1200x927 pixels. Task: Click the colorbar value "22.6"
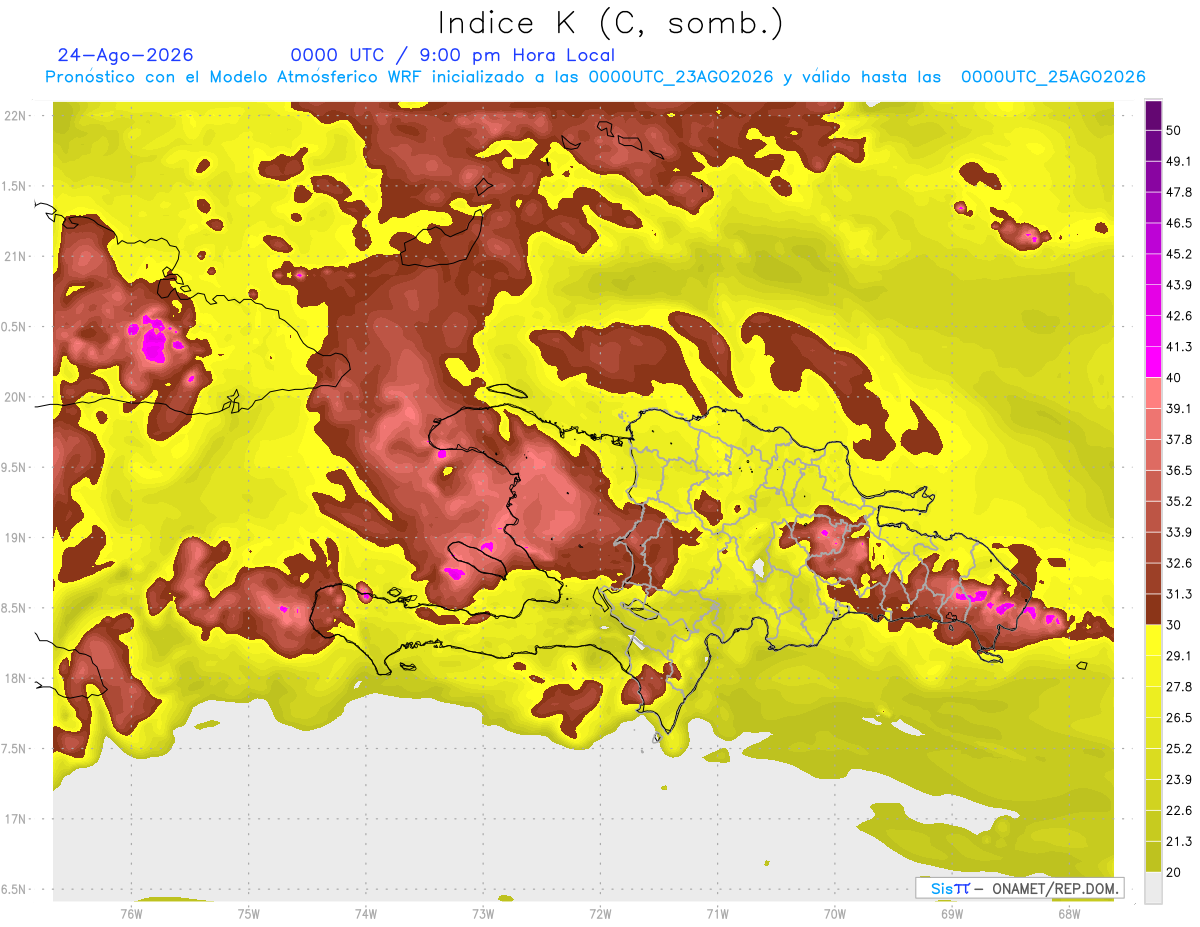(x=1179, y=810)
